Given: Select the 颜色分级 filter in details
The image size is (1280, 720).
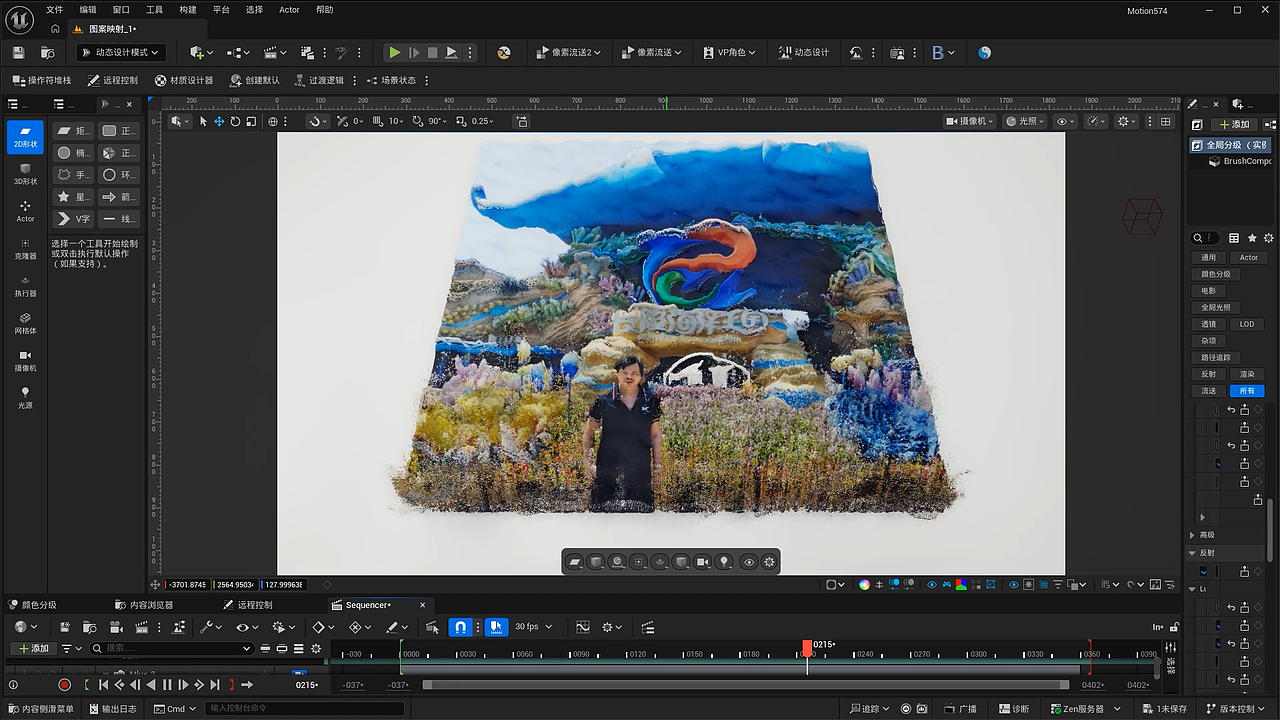Looking at the screenshot, I should pos(1216,274).
